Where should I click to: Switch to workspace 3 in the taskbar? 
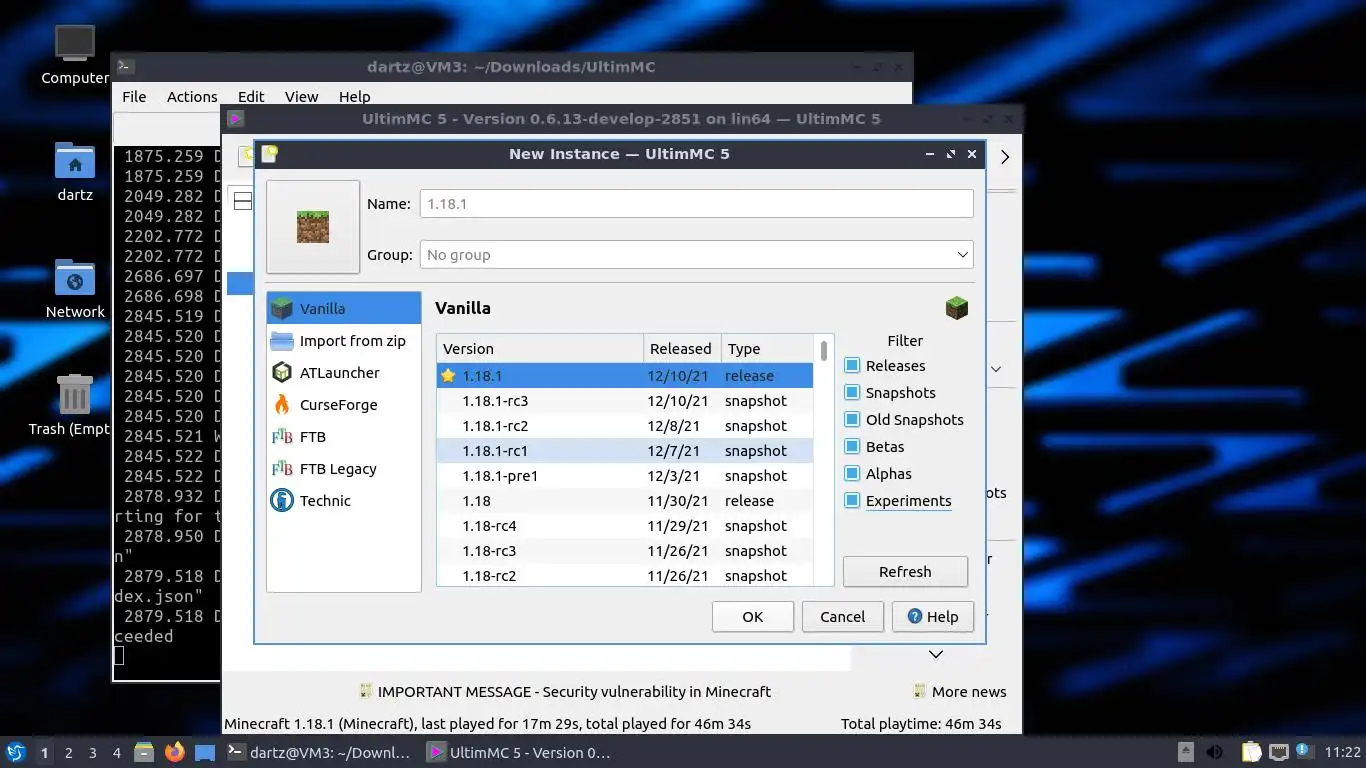click(x=93, y=753)
